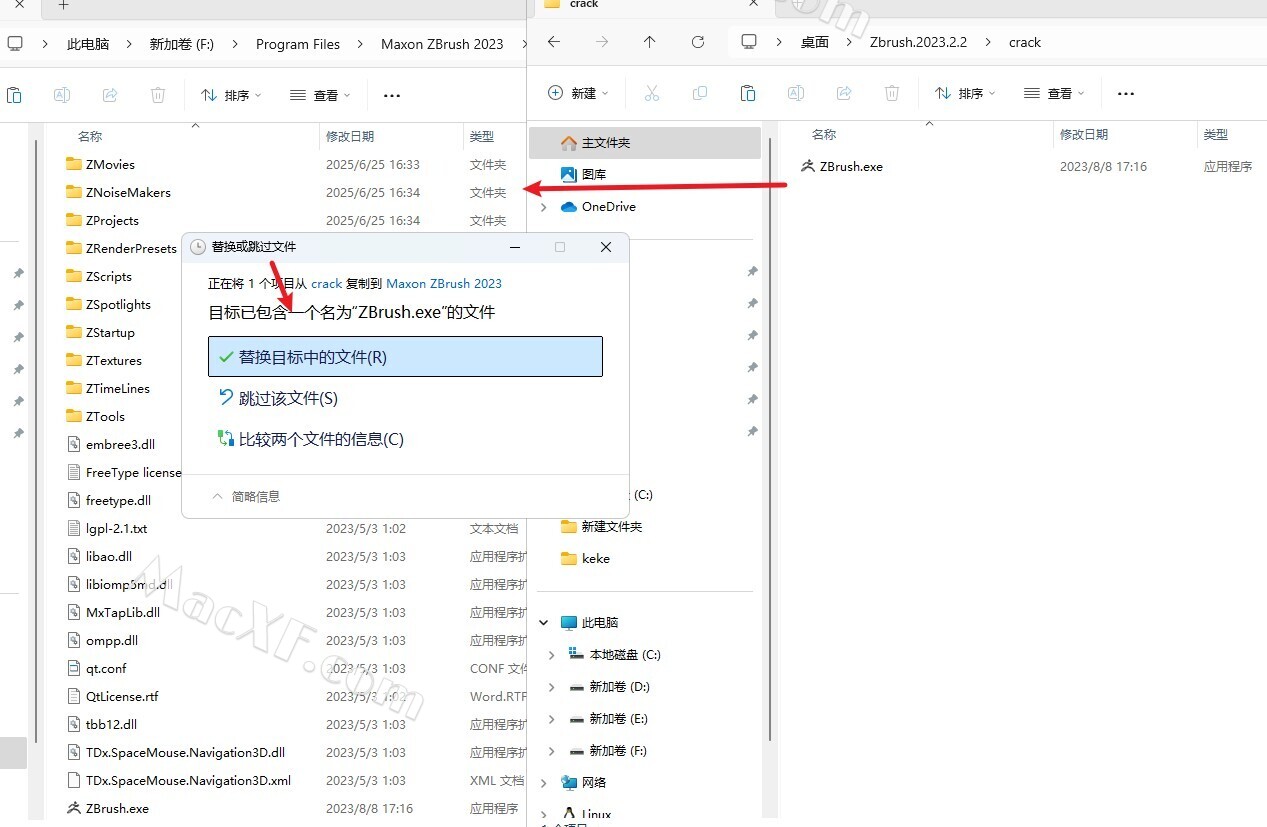This screenshot has height=827, width=1267.
Task: Open the 查看 view dropdown in the Maxon ZBrush 2023 window
Action: 320,95
